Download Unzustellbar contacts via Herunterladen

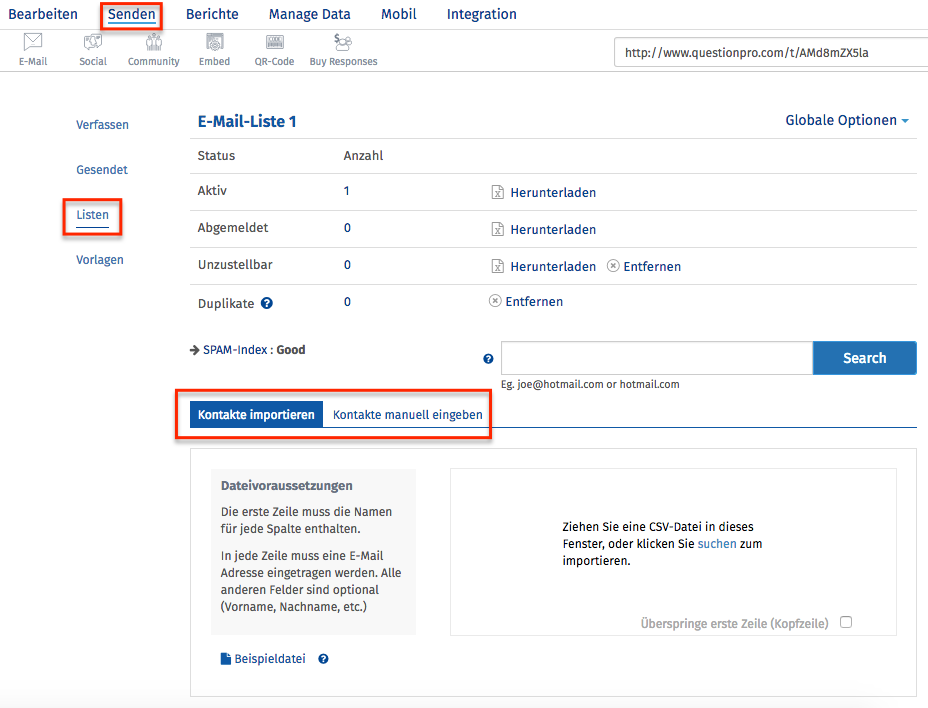(553, 266)
